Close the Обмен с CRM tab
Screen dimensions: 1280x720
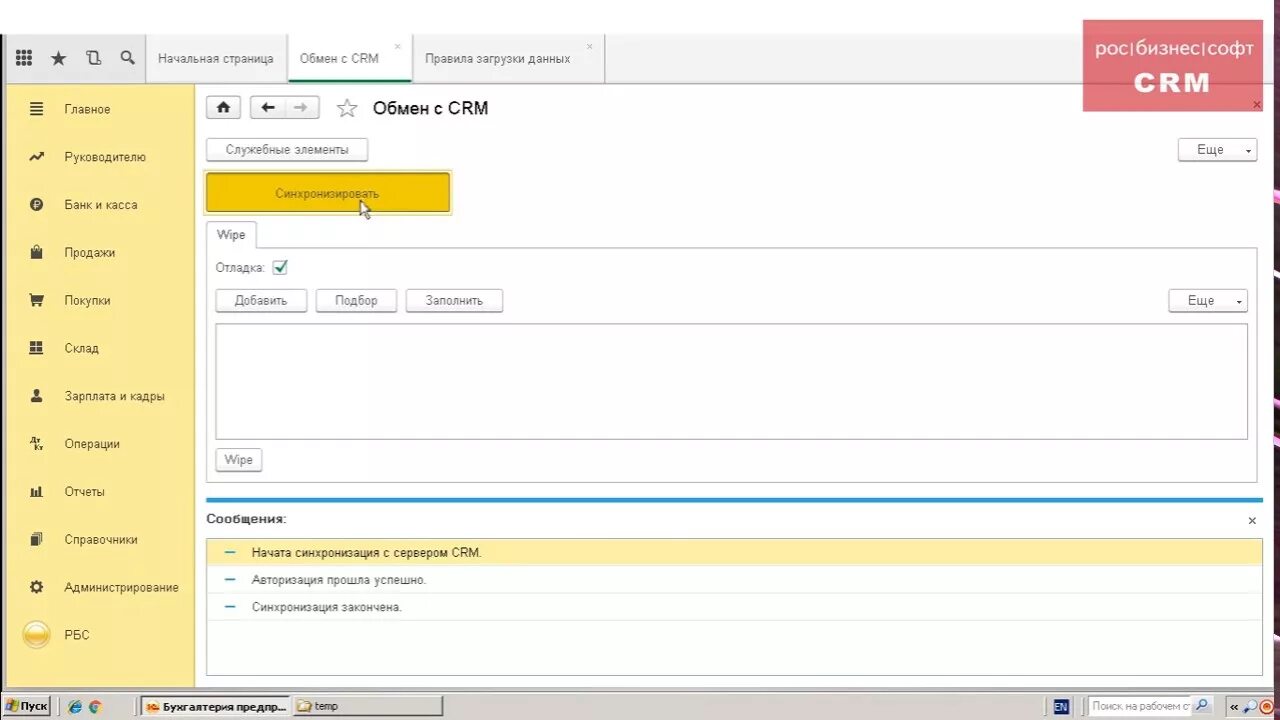point(398,46)
